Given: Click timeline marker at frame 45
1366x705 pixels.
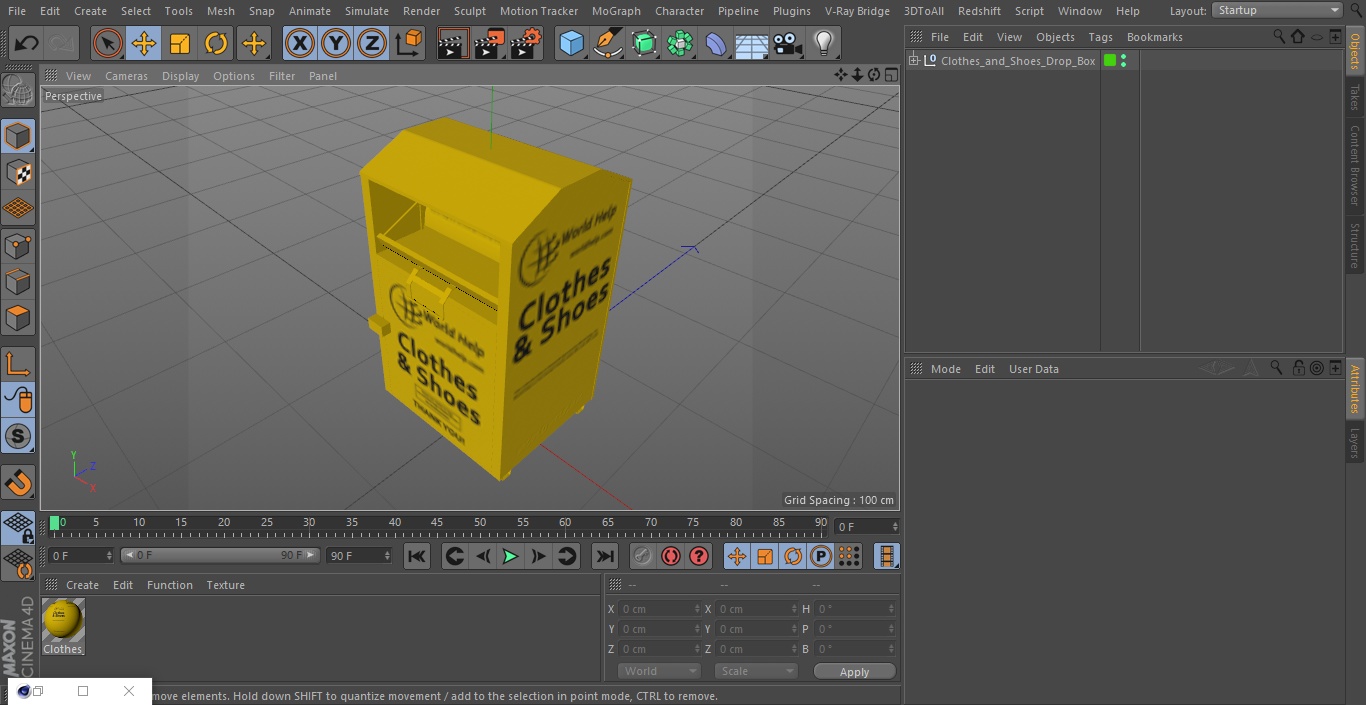Looking at the screenshot, I should [x=437, y=523].
